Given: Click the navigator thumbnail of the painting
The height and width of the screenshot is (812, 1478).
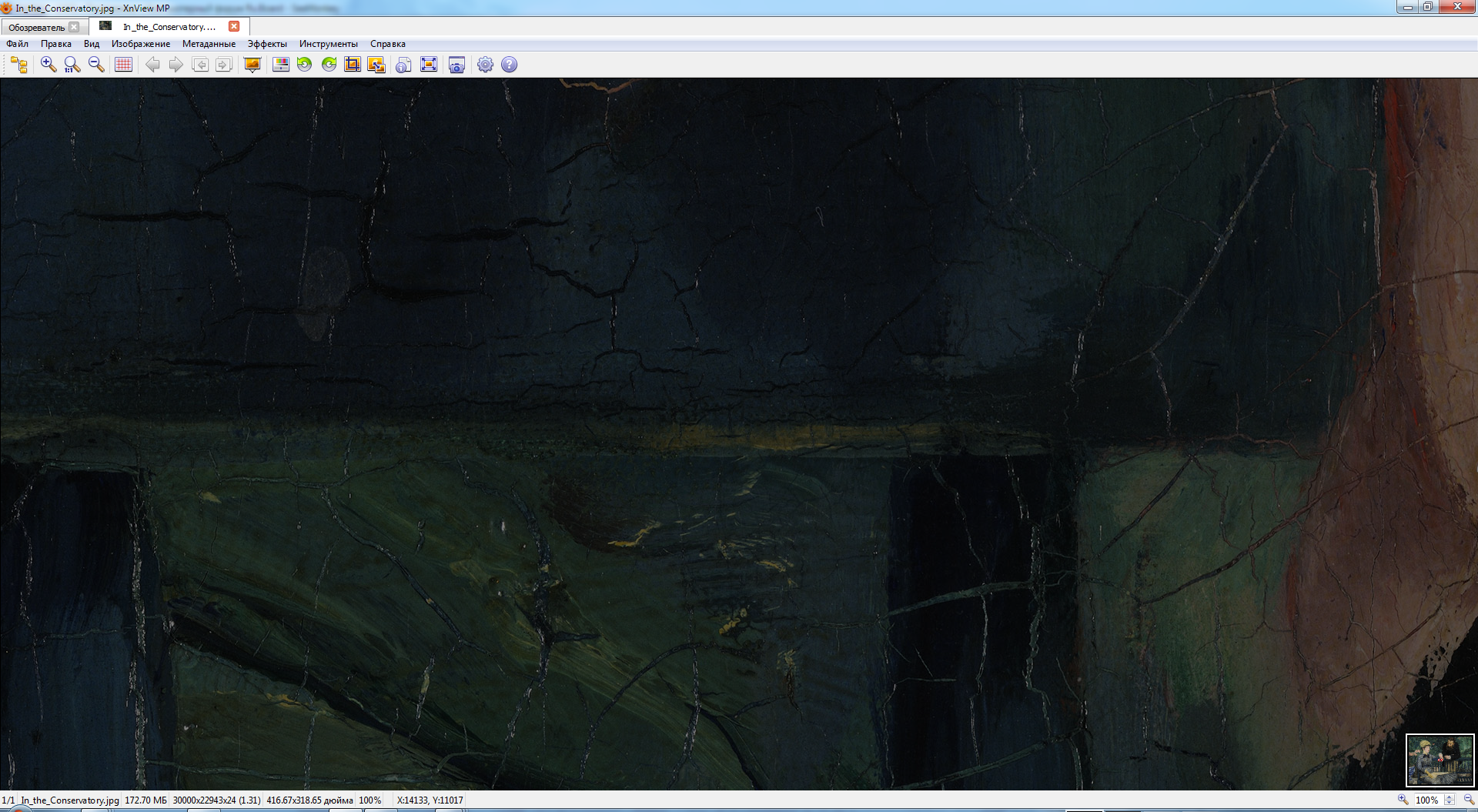Looking at the screenshot, I should pos(1440,760).
